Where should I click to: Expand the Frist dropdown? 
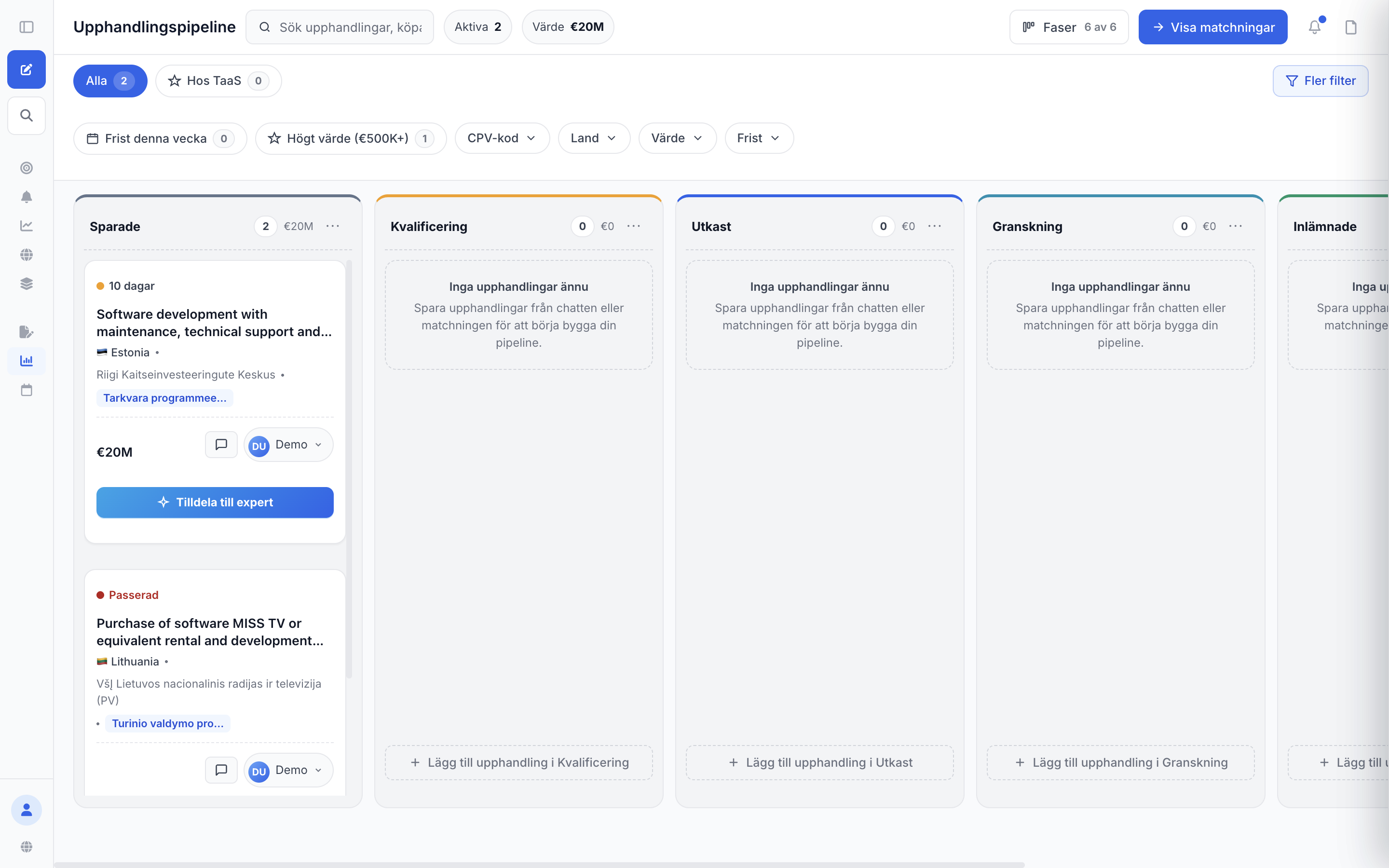tap(759, 138)
